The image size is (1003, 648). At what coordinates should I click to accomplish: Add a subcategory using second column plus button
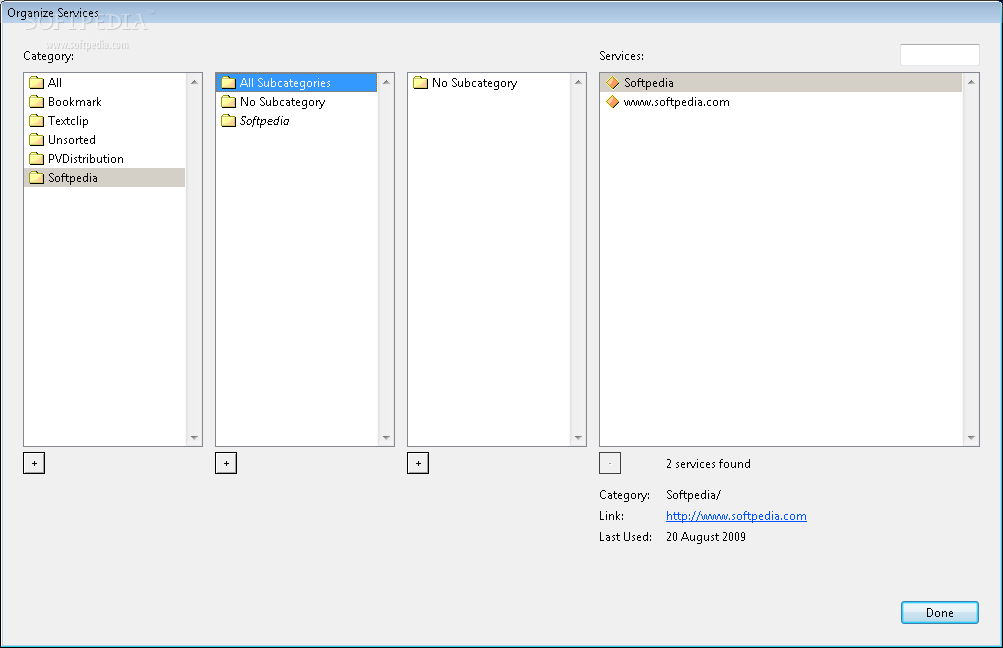pos(226,463)
